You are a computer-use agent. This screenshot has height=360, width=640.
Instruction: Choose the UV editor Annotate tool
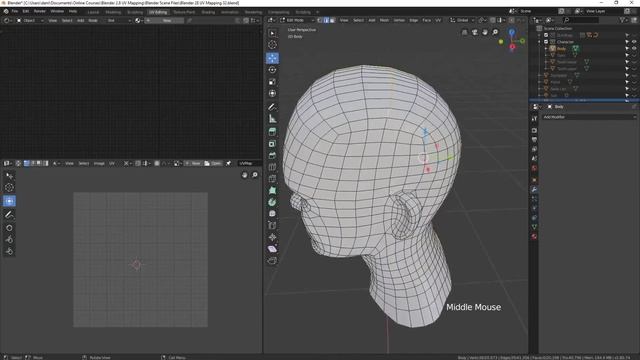tap(9, 214)
